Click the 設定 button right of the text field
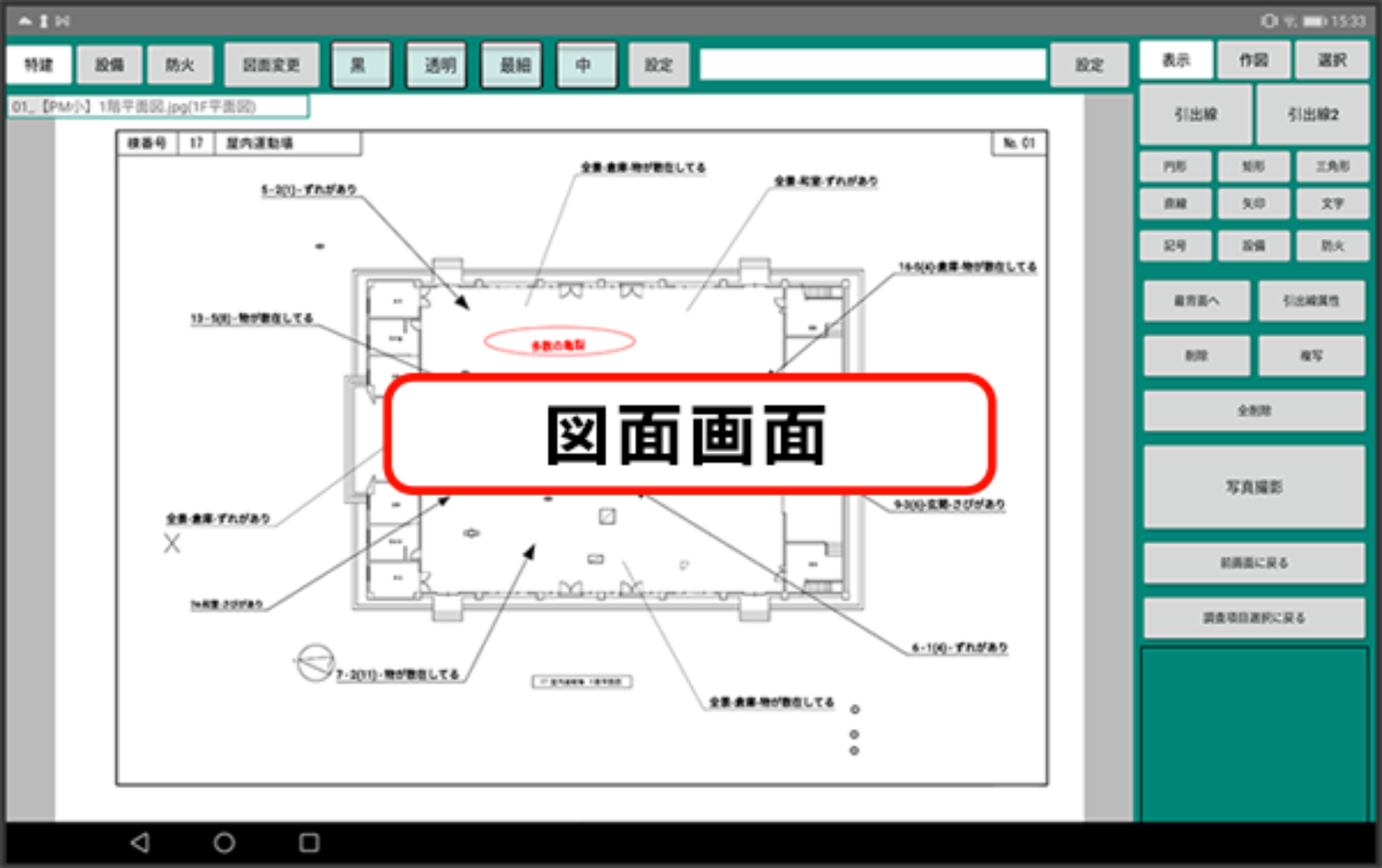 [x=1090, y=65]
